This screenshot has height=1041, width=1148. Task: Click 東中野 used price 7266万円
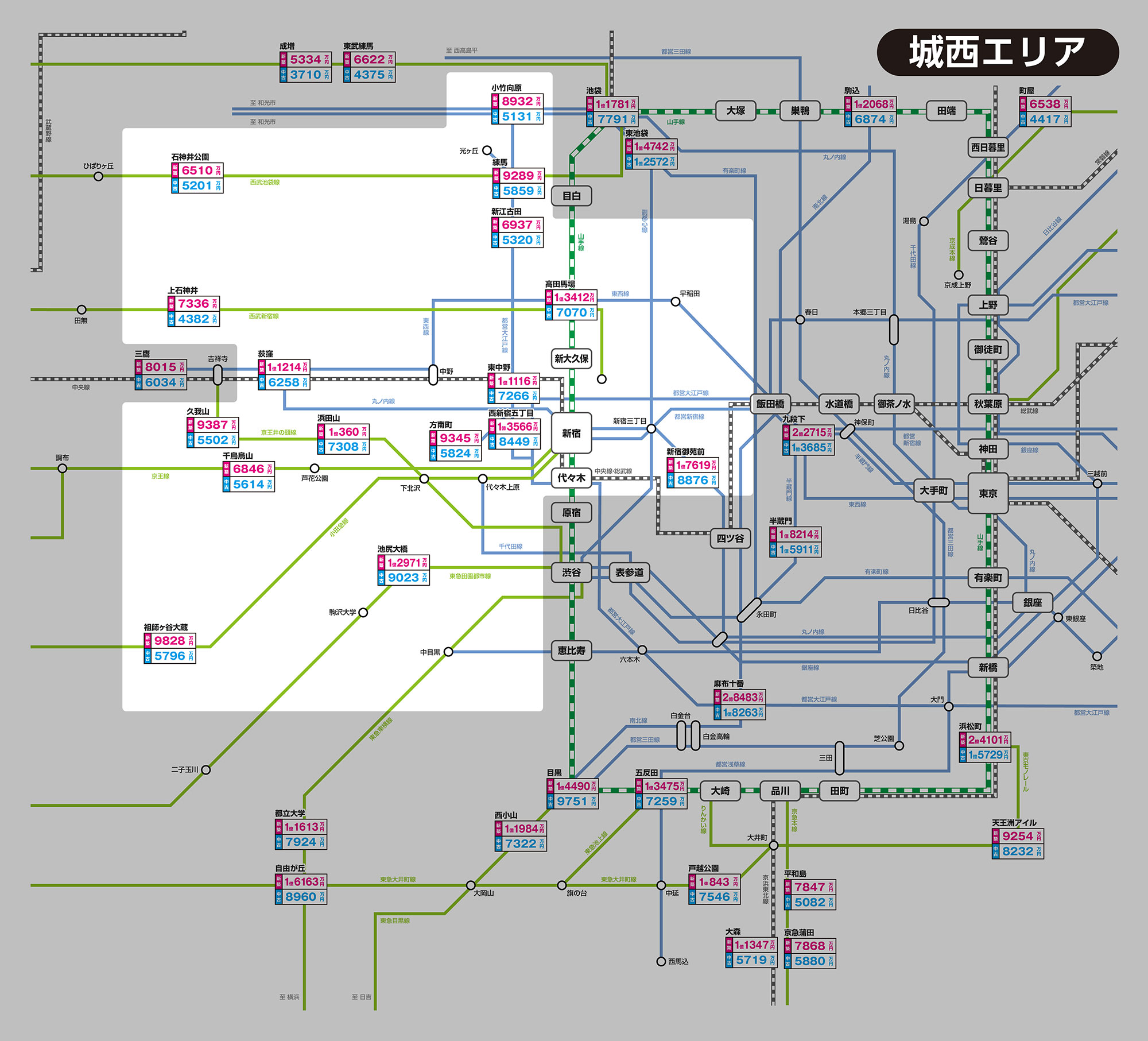pyautogui.click(x=514, y=396)
